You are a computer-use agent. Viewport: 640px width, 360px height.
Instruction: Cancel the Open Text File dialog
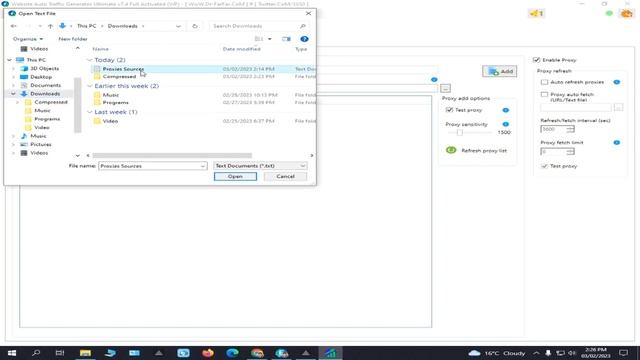click(x=285, y=177)
